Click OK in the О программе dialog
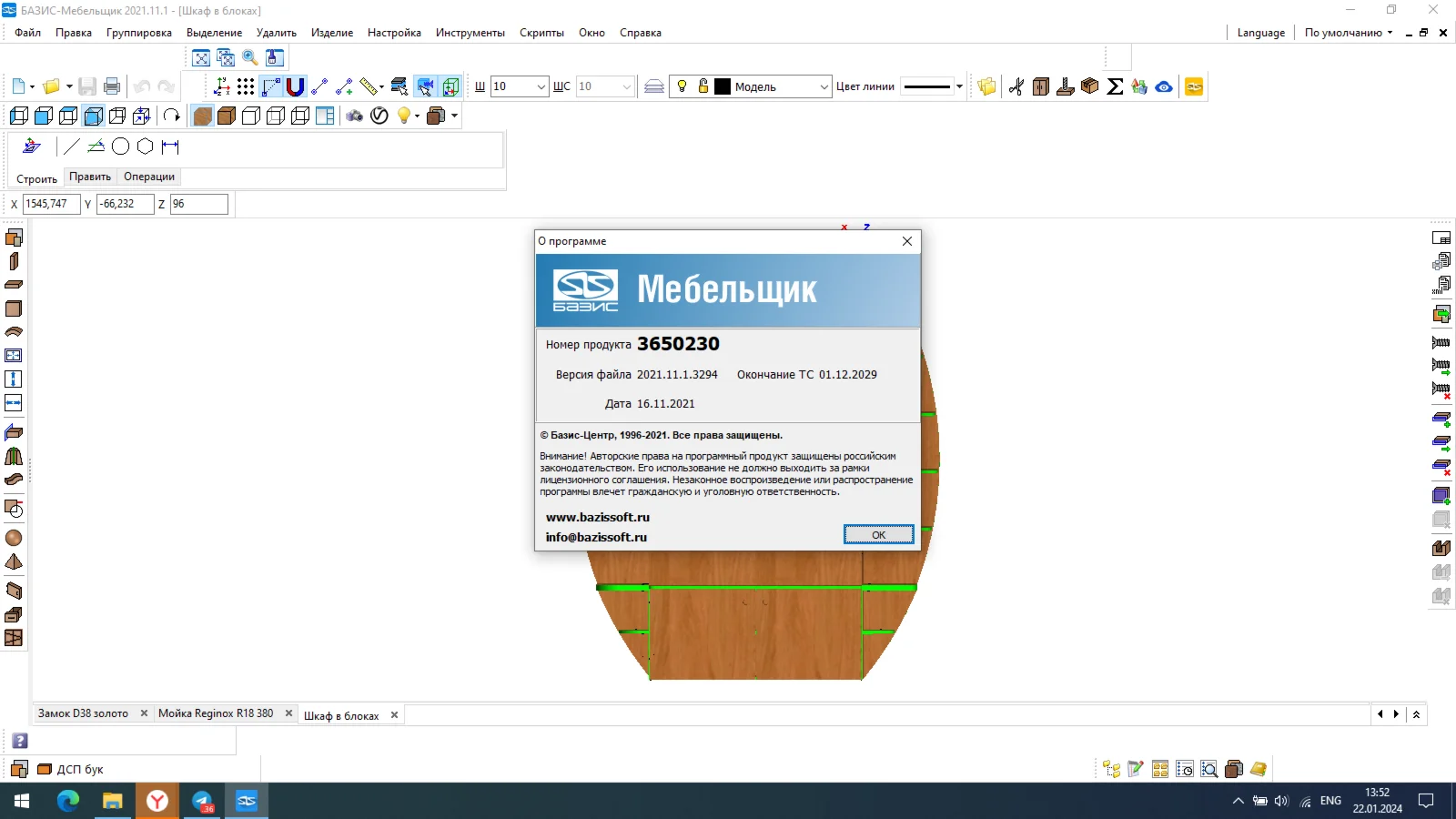This screenshot has height=819, width=1456. 878,535
